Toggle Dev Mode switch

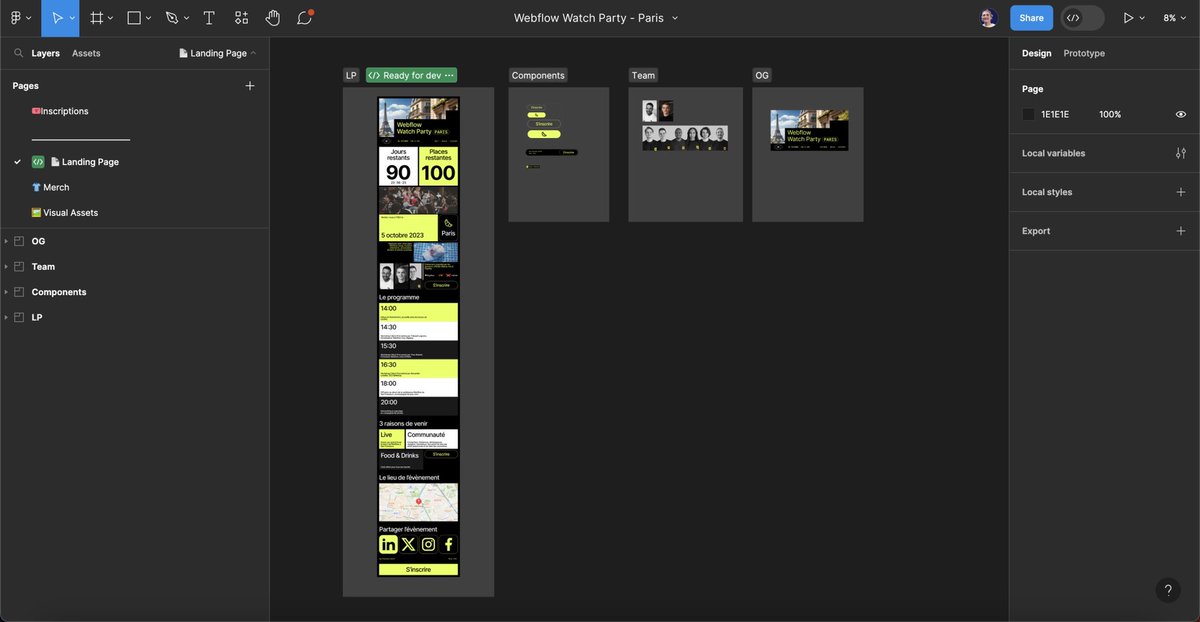click(x=1082, y=18)
